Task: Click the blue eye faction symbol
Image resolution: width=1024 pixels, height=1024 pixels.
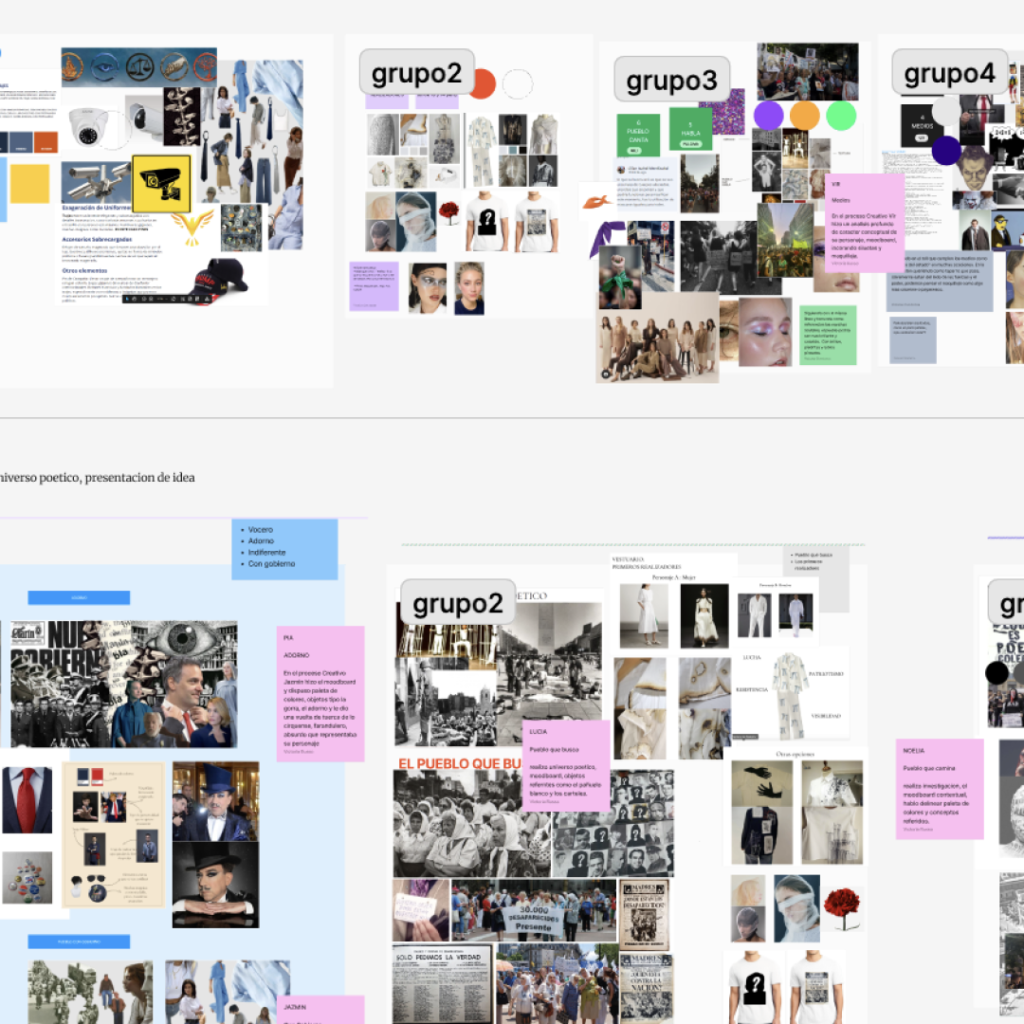Action: tap(105, 66)
